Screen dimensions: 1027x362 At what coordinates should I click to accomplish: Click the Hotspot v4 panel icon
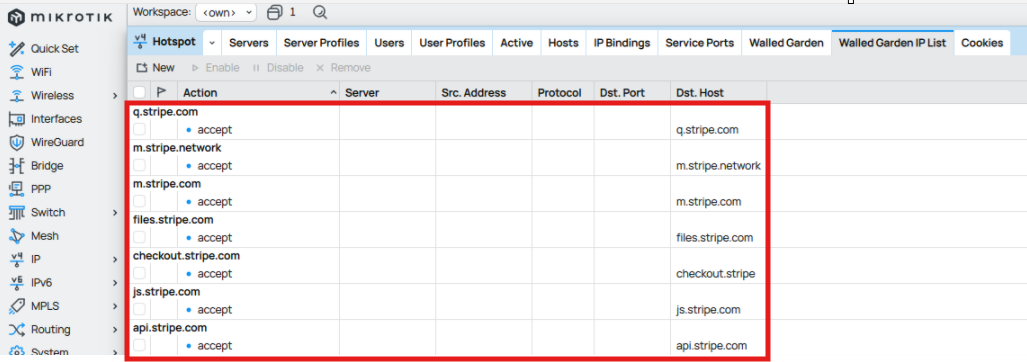tap(140, 42)
